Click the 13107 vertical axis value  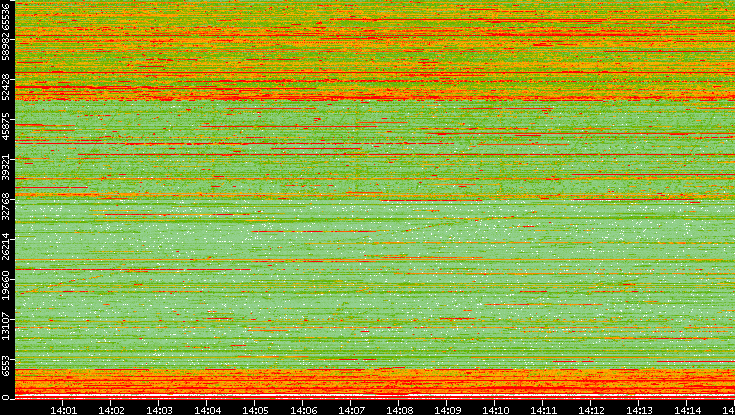(5, 326)
